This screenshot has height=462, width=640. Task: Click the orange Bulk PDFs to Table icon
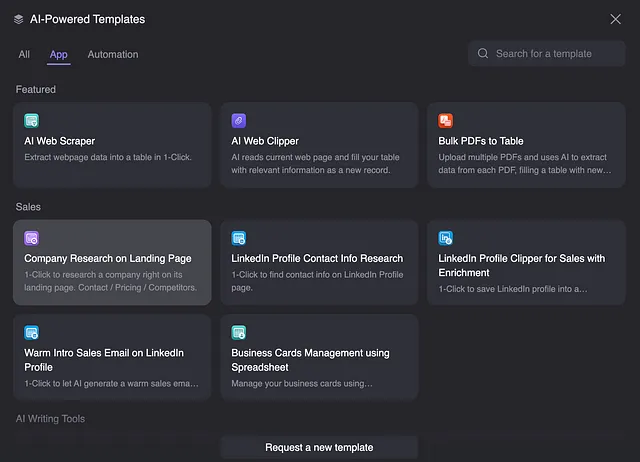(x=446, y=121)
